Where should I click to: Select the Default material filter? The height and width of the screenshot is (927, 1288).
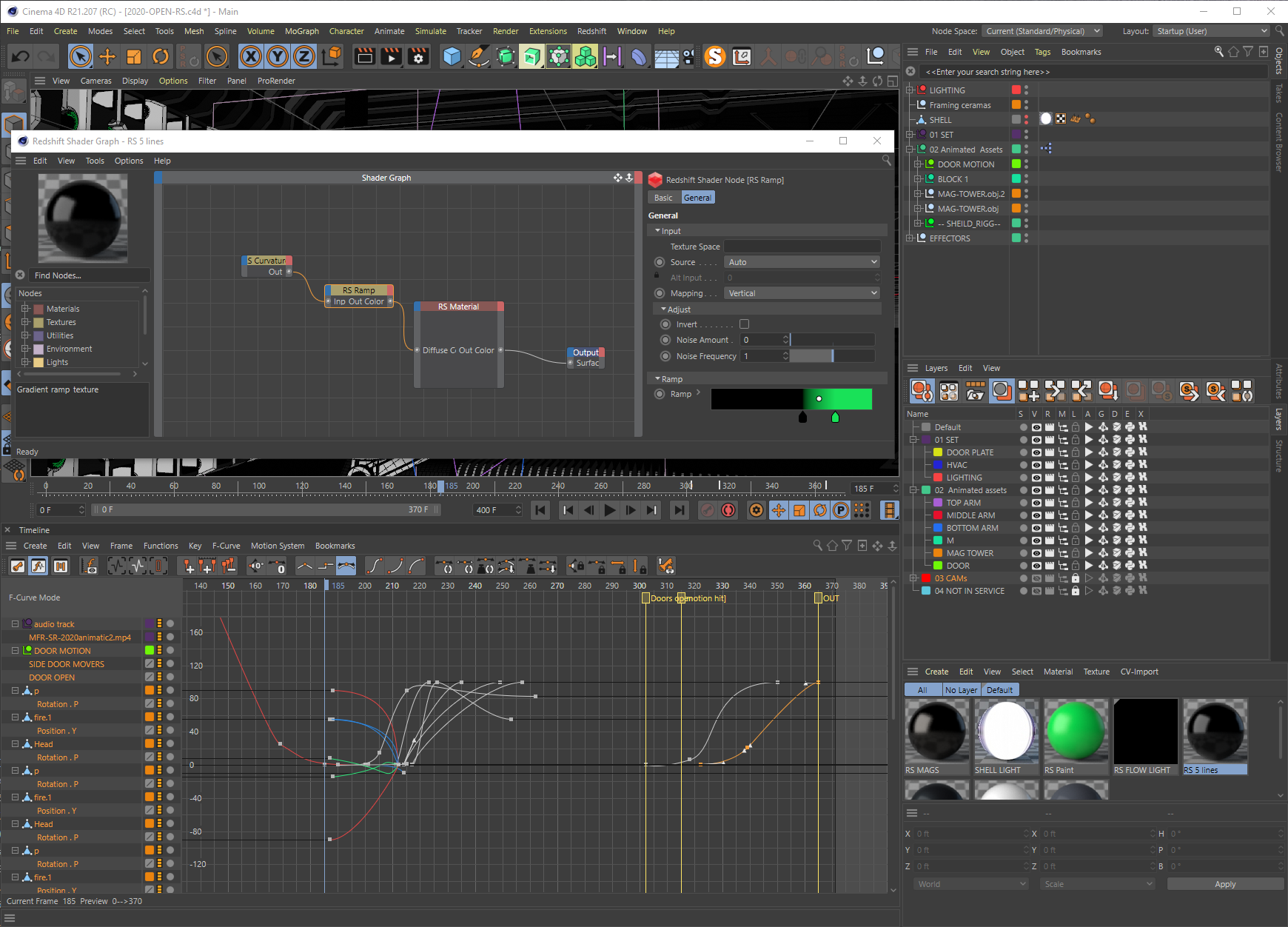(999, 690)
